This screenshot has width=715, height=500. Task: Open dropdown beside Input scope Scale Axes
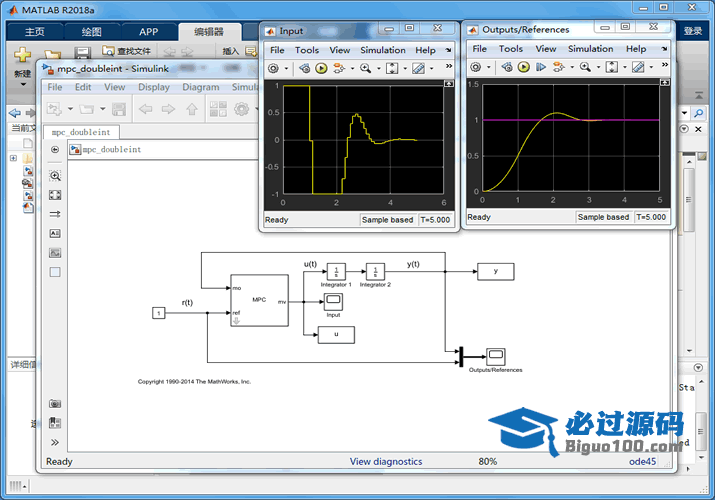(x=405, y=68)
